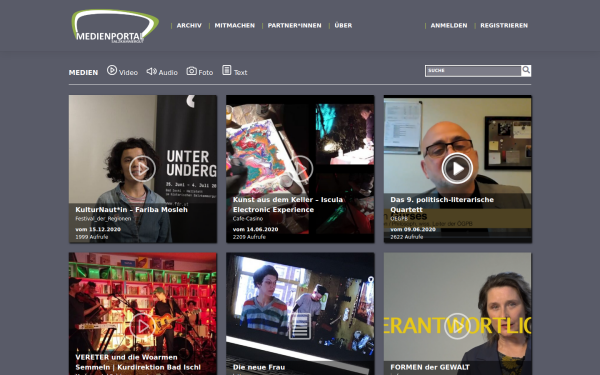
Task: Play the VERETER und die Woarmen Semmeln video
Action: 142,326
